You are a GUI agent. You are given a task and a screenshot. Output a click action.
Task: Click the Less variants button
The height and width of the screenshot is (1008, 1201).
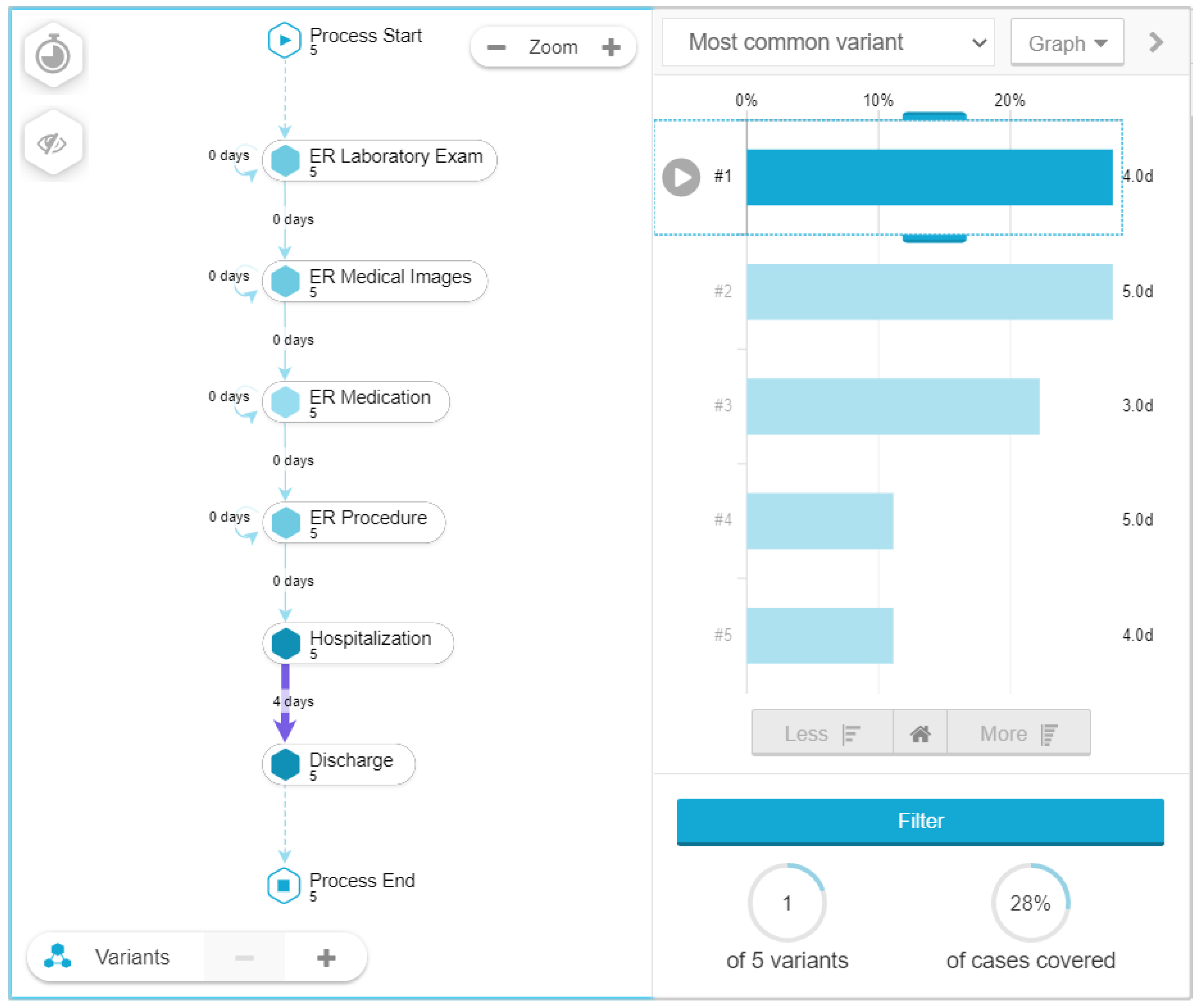(x=822, y=733)
